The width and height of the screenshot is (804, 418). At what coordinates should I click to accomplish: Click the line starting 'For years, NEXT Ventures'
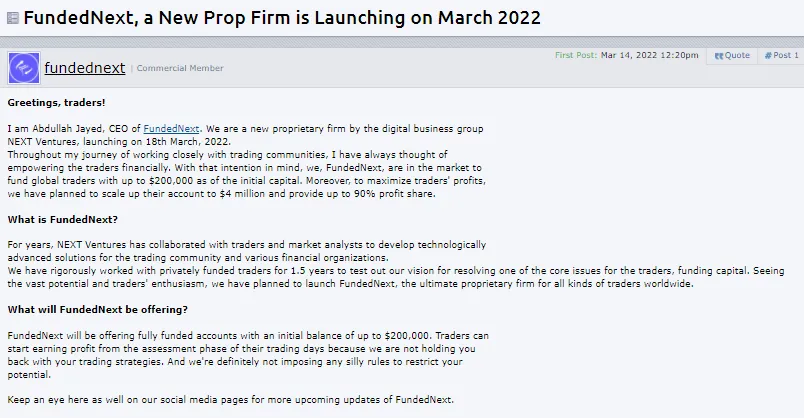click(x=246, y=245)
